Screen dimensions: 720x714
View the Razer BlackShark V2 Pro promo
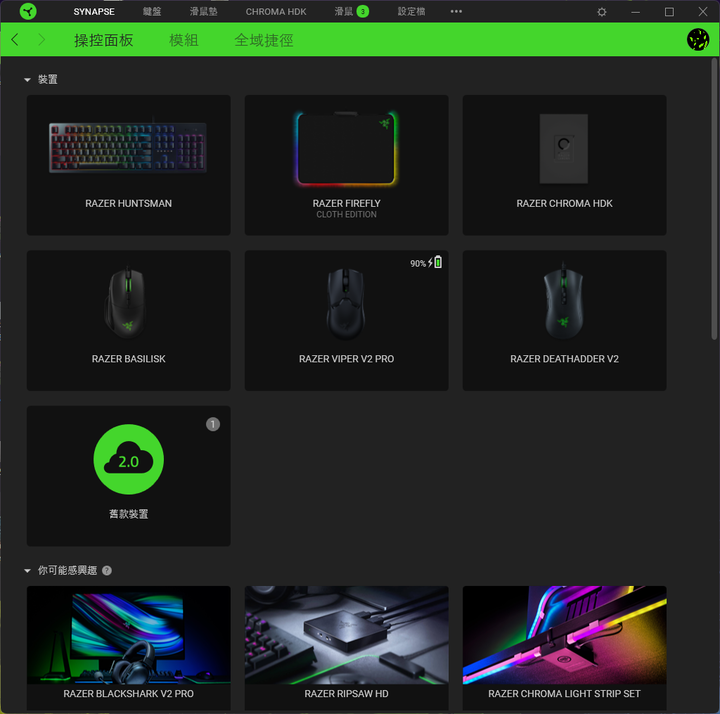click(x=129, y=635)
